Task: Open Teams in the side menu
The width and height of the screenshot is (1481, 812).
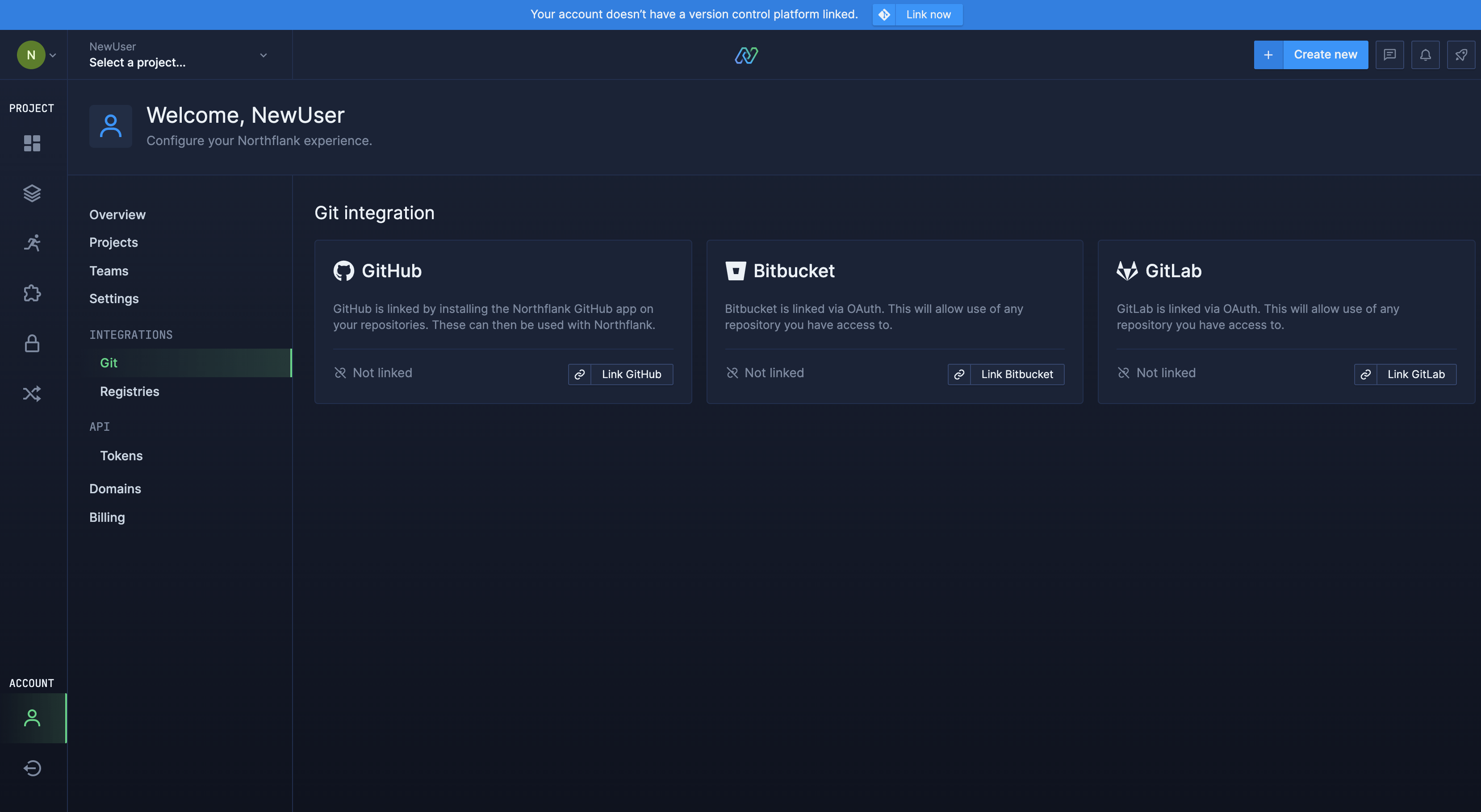Action: click(x=109, y=271)
